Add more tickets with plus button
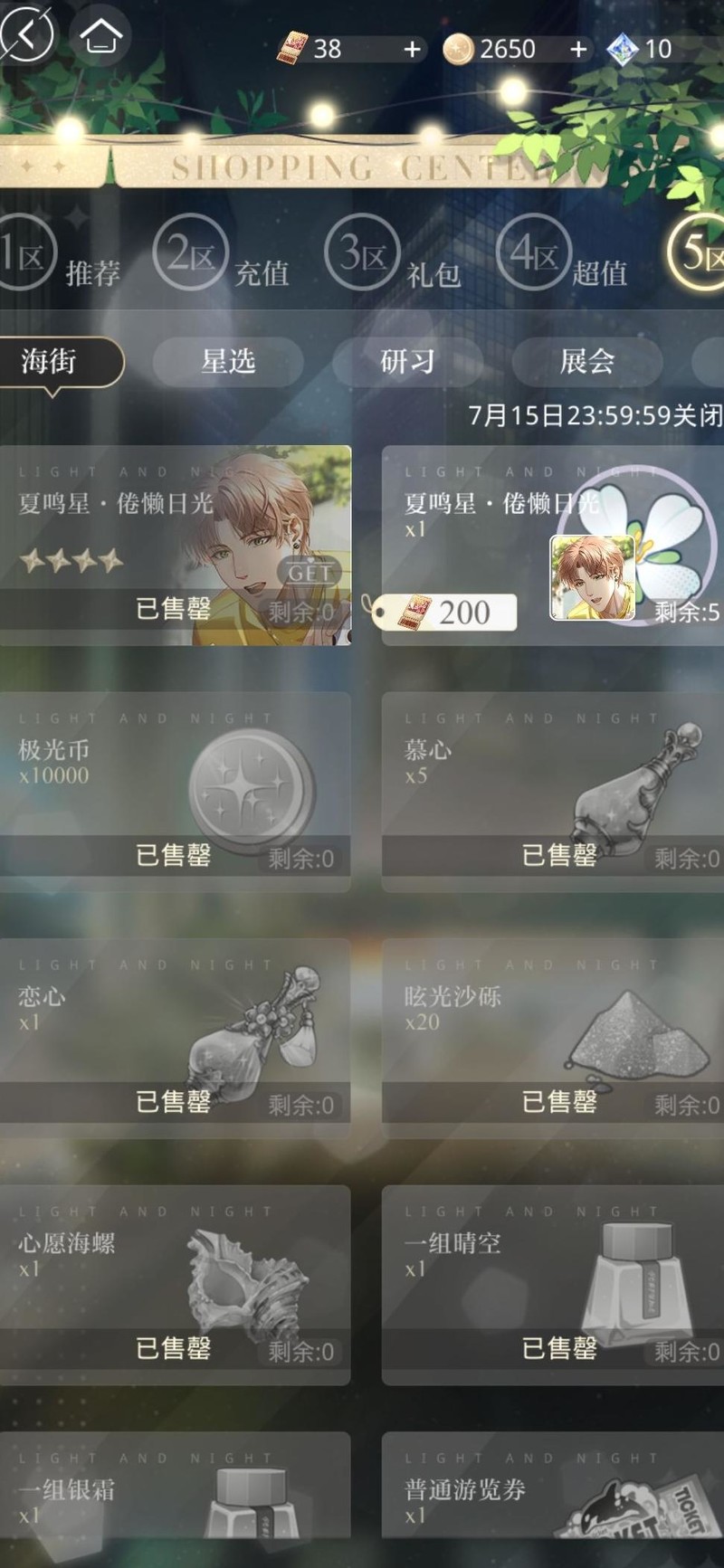 tap(412, 49)
